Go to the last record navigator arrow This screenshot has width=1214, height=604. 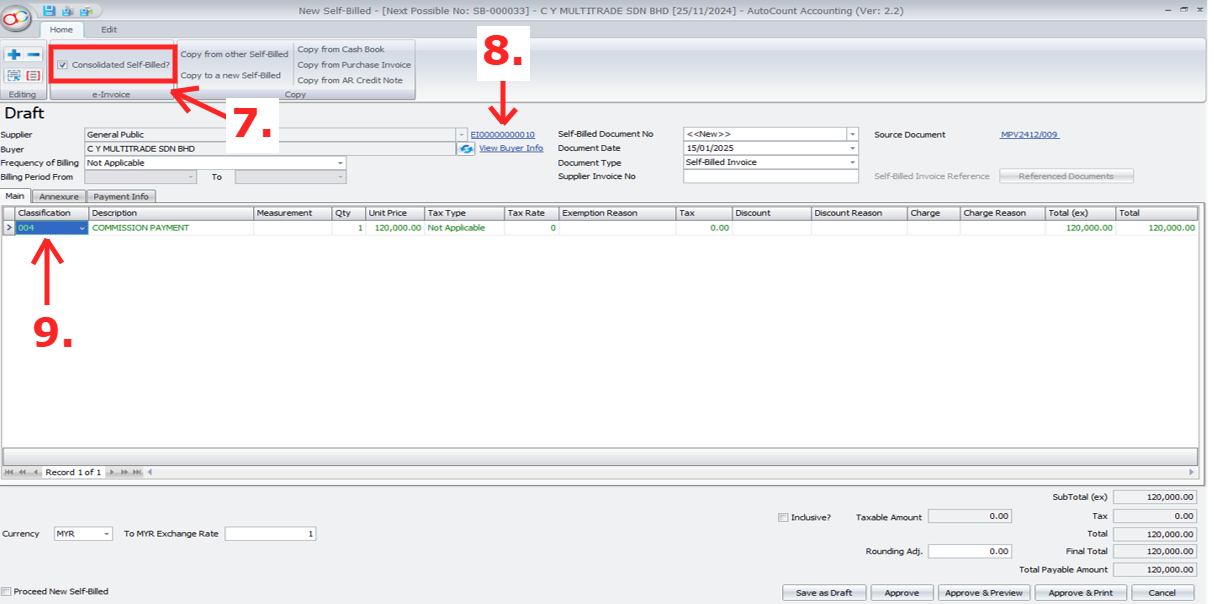point(139,472)
